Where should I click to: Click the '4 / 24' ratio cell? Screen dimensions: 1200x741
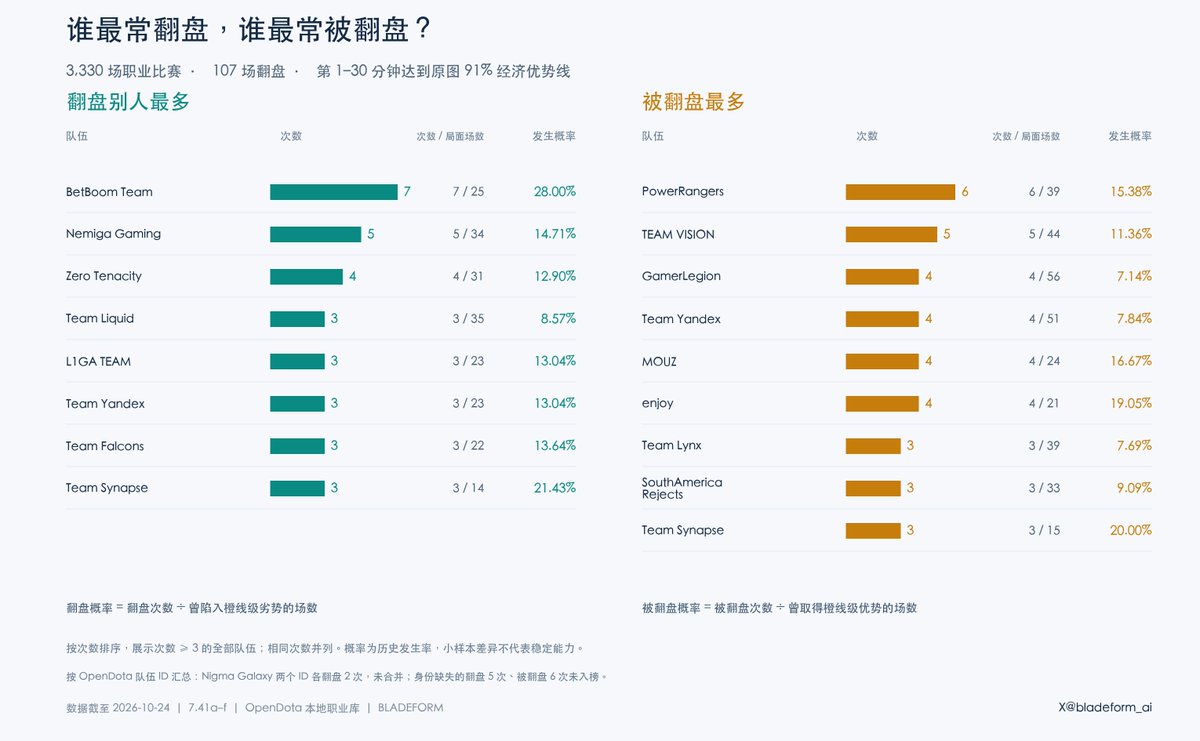point(1044,361)
